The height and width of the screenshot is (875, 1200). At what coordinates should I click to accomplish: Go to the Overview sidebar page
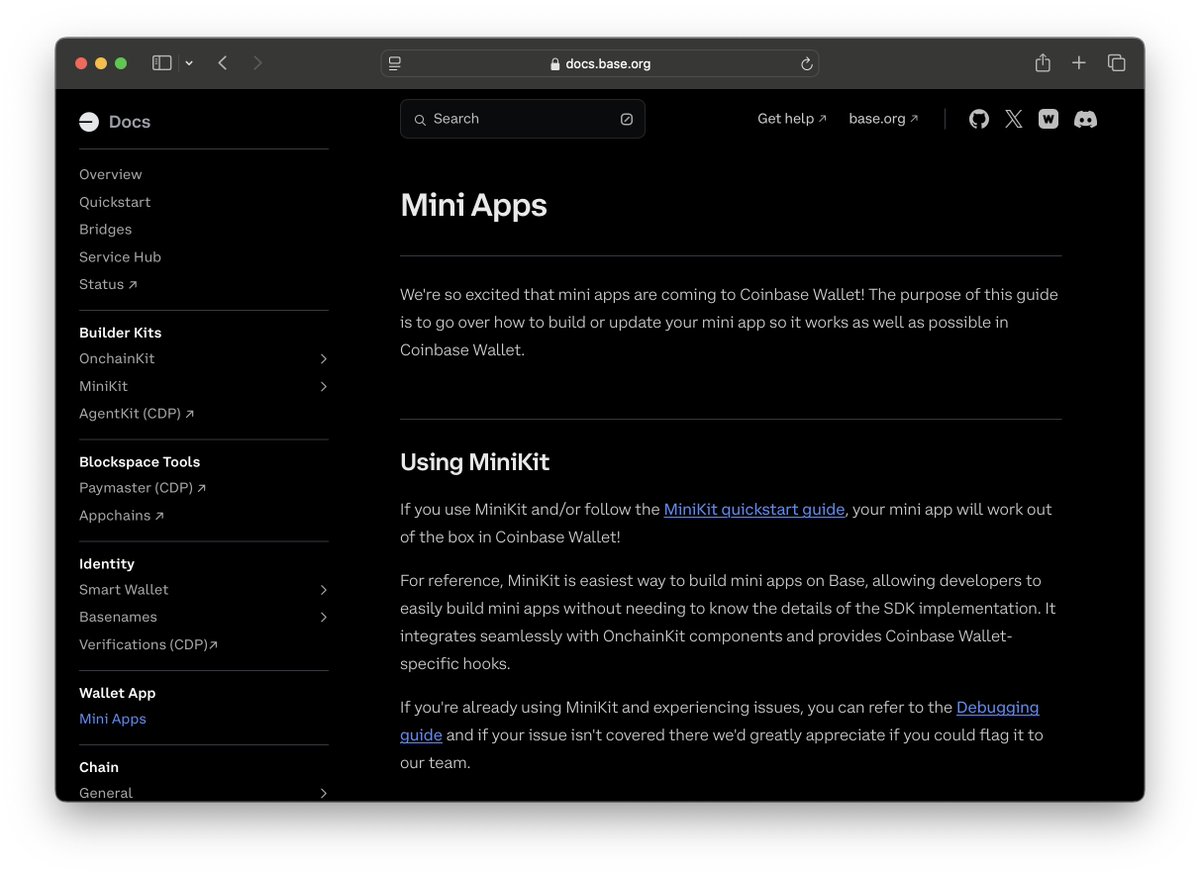(x=110, y=174)
